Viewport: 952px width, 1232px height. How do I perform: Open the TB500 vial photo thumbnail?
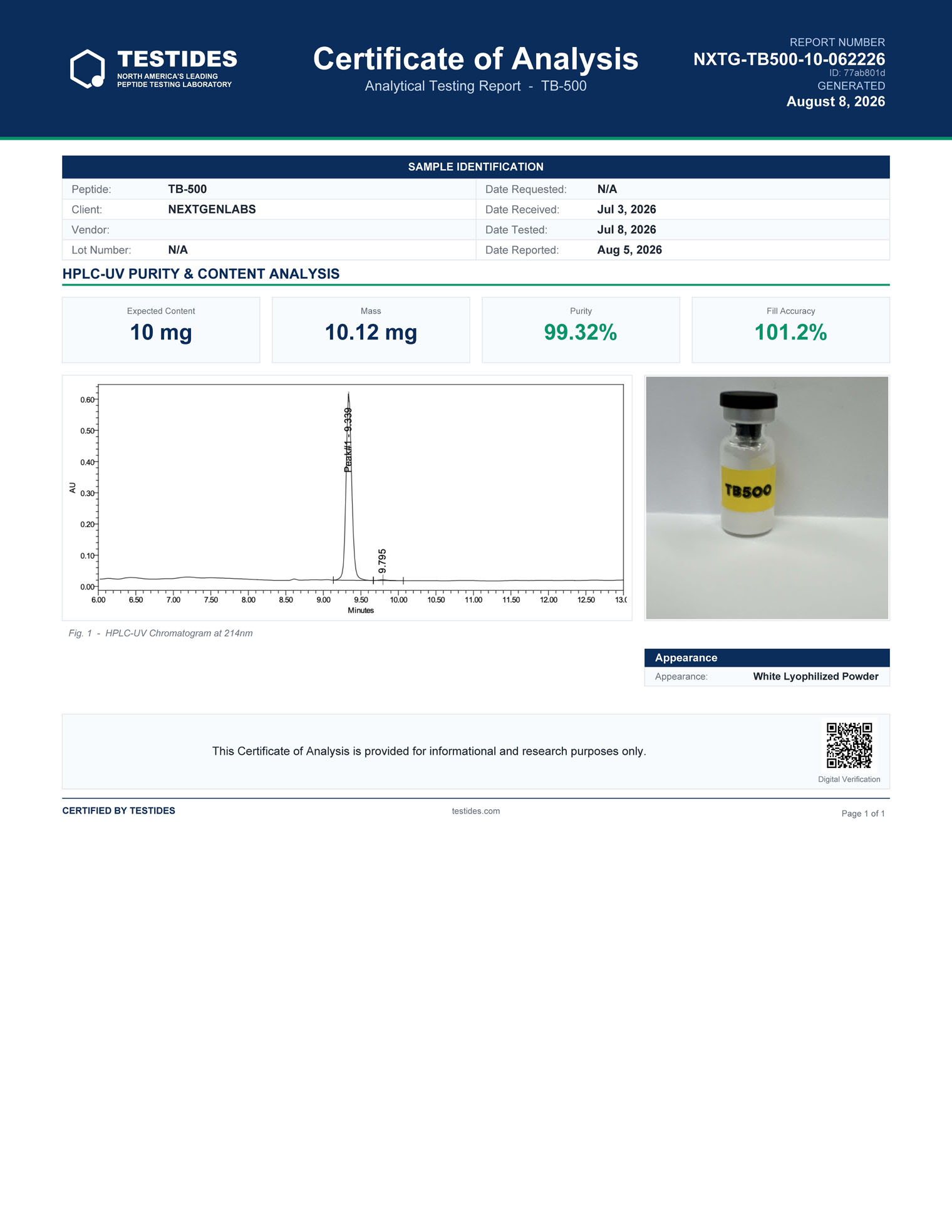coord(767,498)
